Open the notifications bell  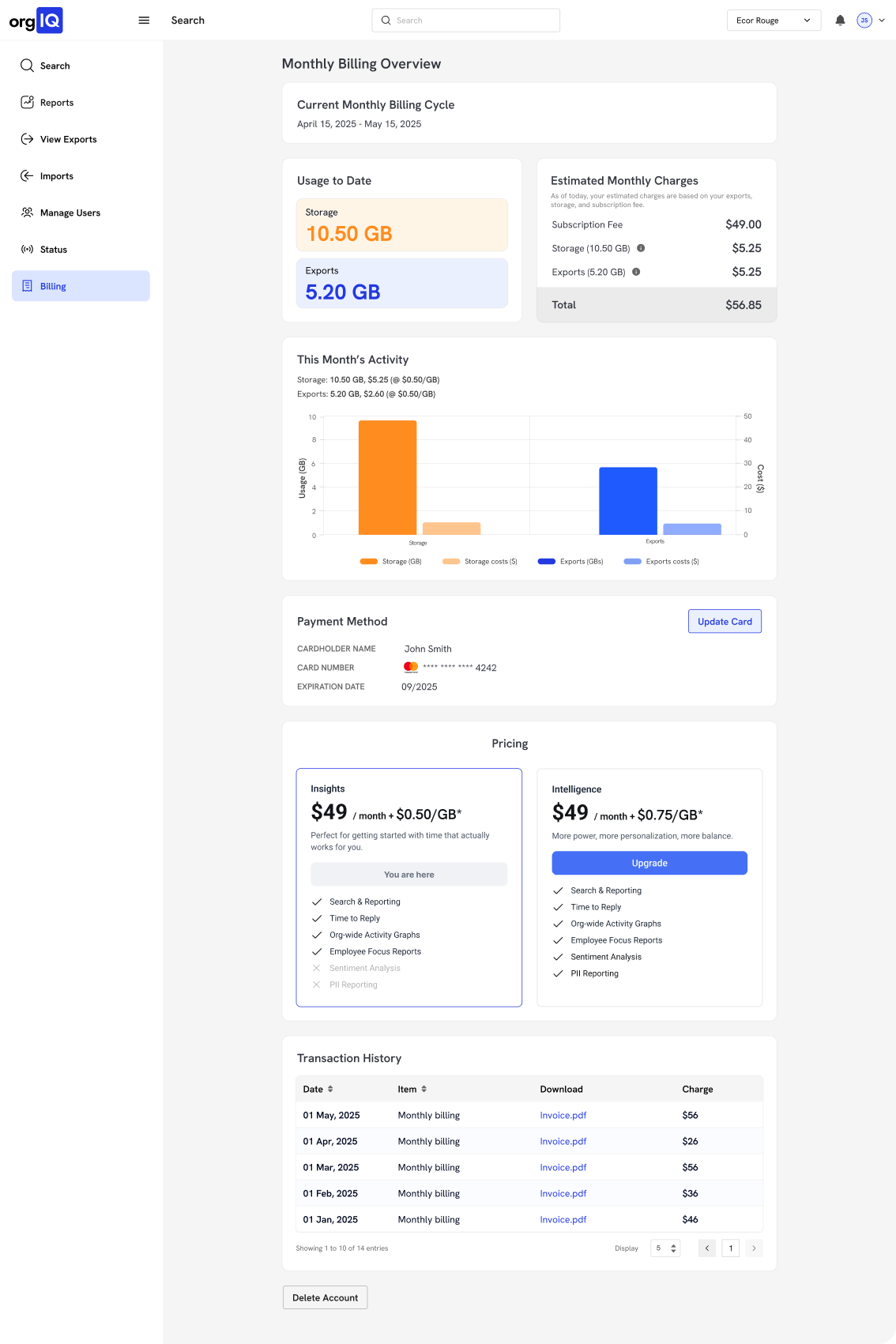840,21
